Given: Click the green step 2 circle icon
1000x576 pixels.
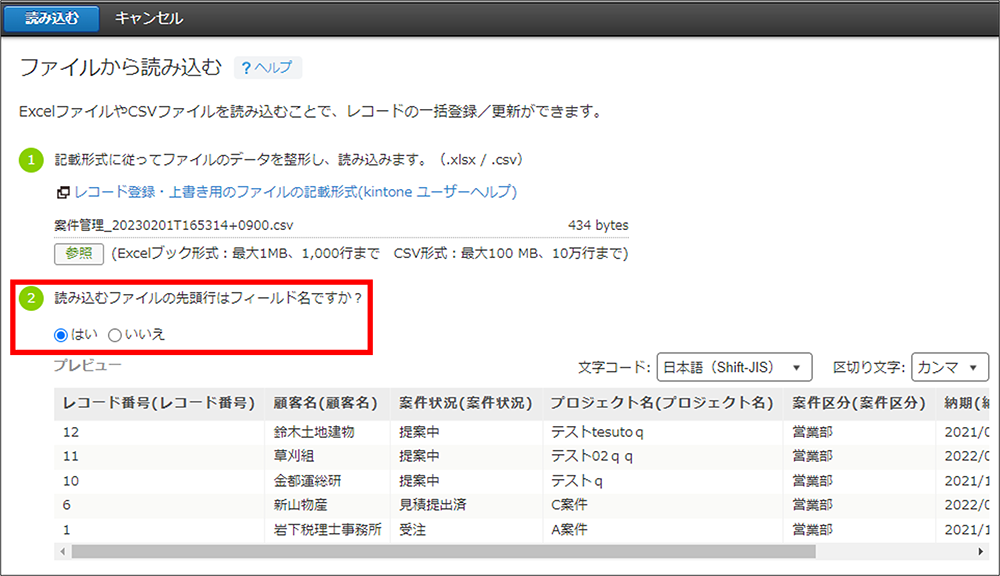Looking at the screenshot, I should click(x=31, y=298).
